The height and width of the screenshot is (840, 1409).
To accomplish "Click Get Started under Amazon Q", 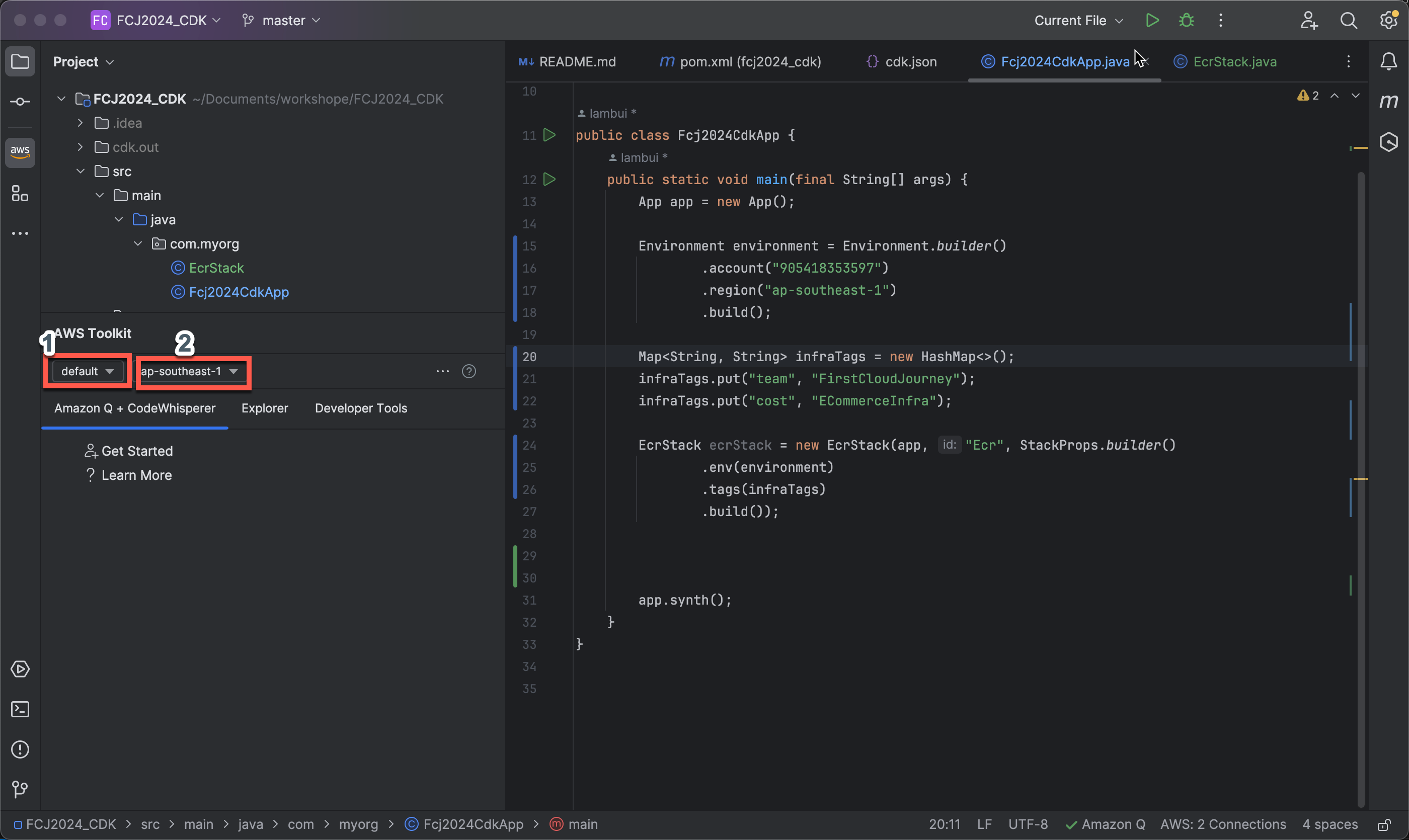I will (136, 451).
